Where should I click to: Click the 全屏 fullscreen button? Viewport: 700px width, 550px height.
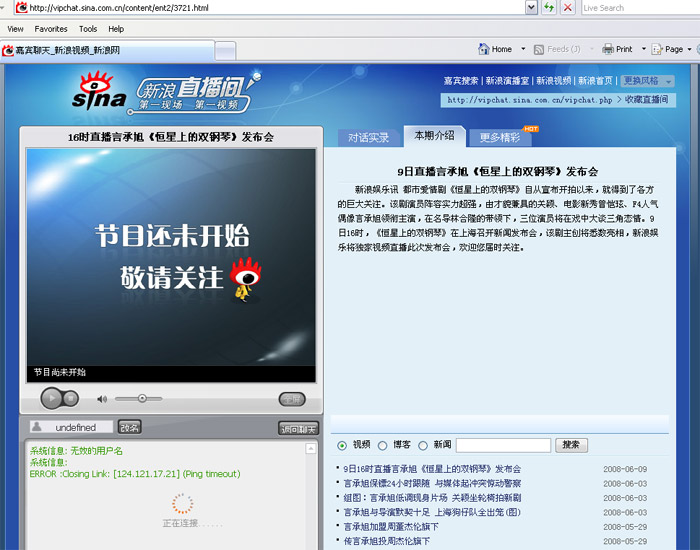292,399
